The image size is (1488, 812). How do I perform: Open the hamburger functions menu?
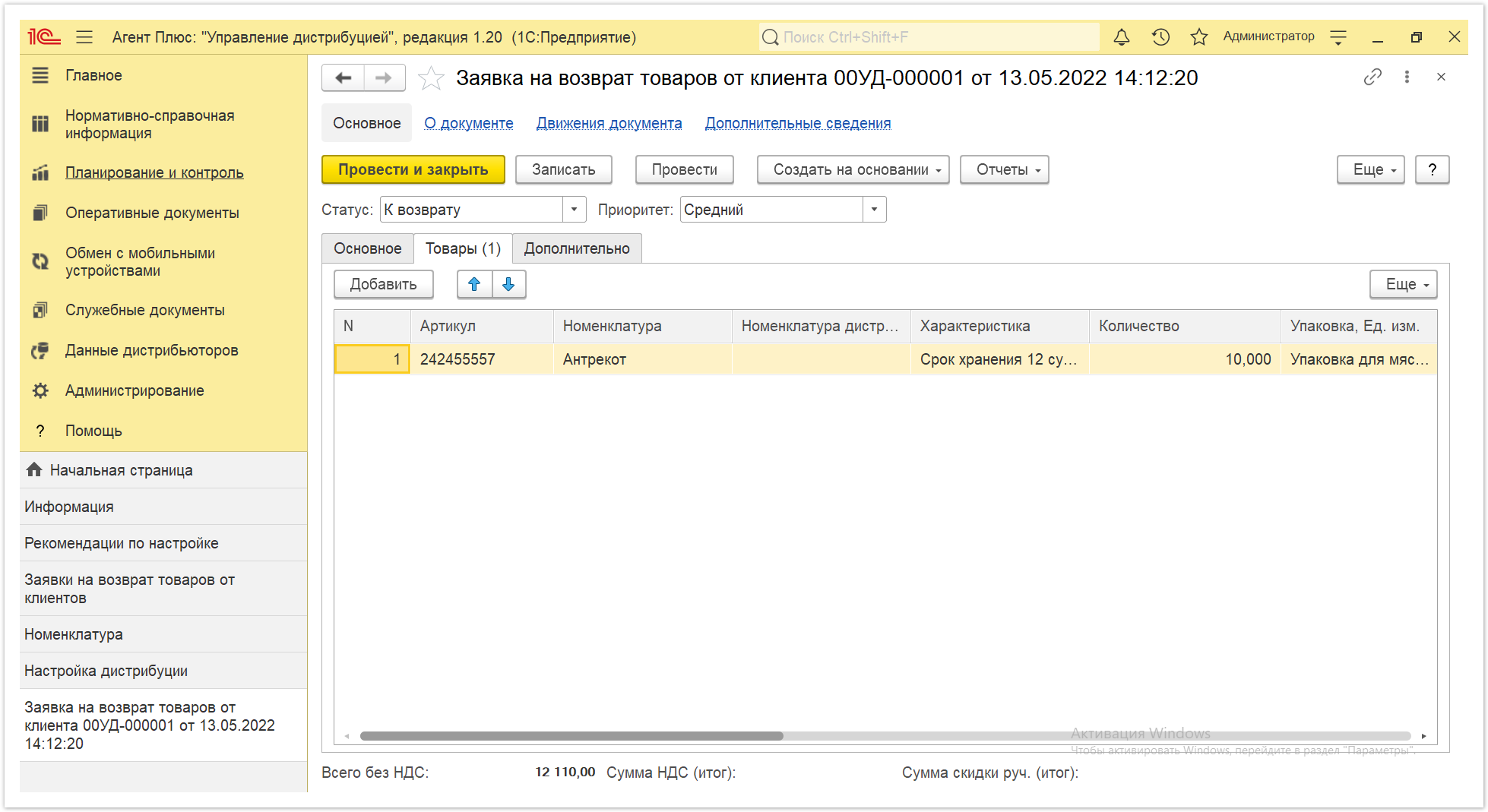[84, 36]
